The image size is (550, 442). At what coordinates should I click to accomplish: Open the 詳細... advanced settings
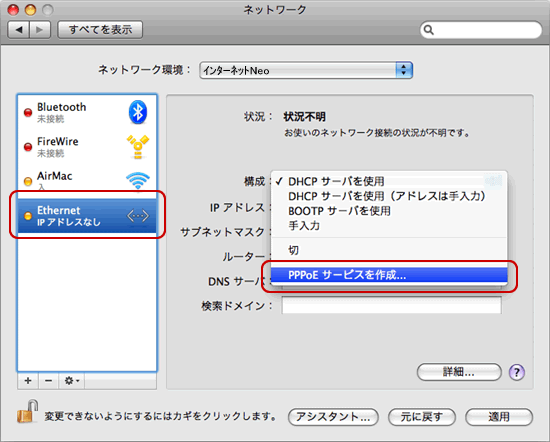[459, 372]
